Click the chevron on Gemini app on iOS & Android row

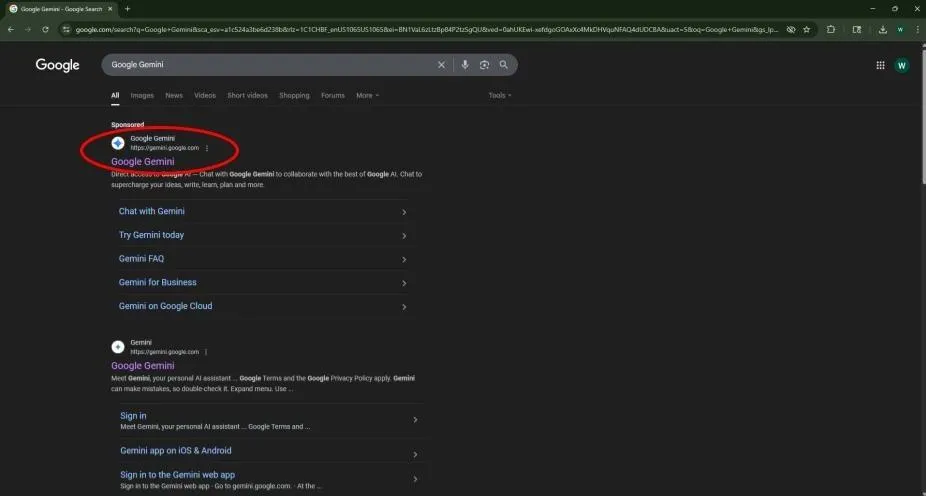pyautogui.click(x=415, y=455)
